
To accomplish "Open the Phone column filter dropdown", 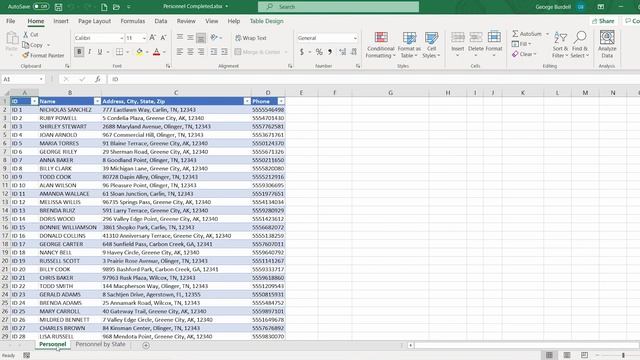I will 281,101.
